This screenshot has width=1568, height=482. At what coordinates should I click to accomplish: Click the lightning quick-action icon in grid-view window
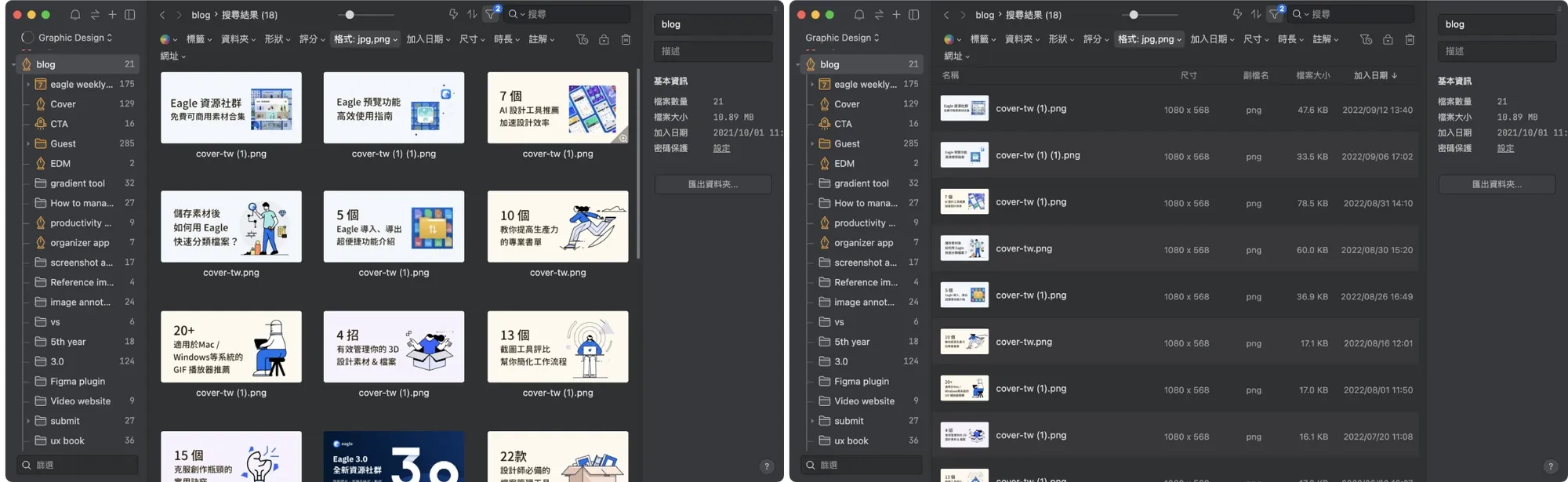coord(453,14)
